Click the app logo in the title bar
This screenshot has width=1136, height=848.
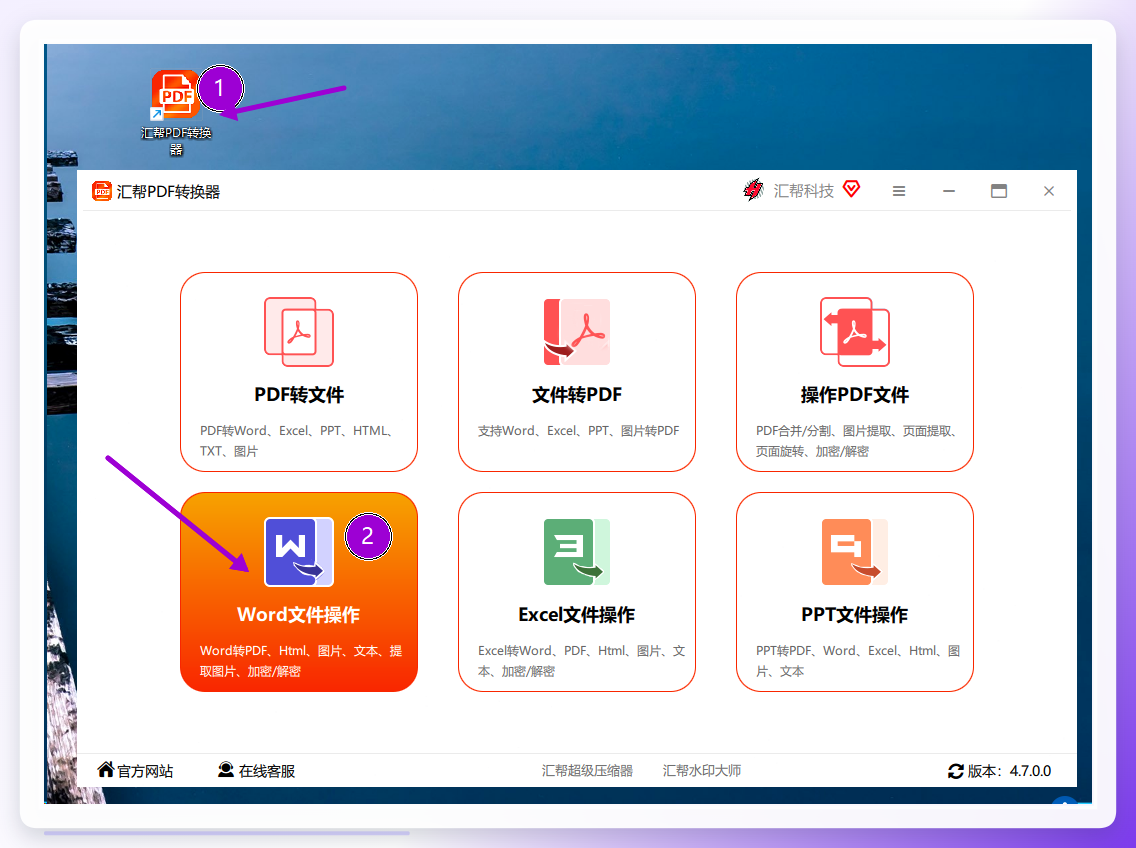[x=101, y=191]
